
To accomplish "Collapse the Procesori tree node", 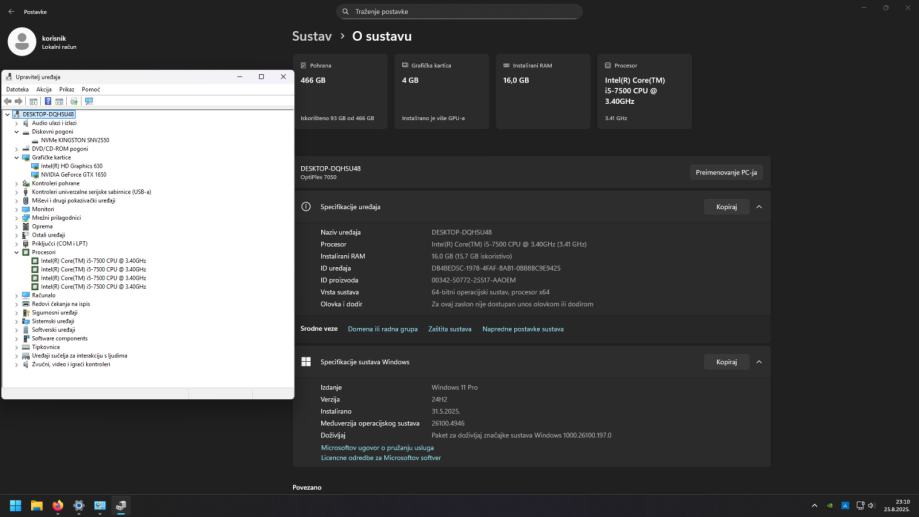I will click(16, 252).
